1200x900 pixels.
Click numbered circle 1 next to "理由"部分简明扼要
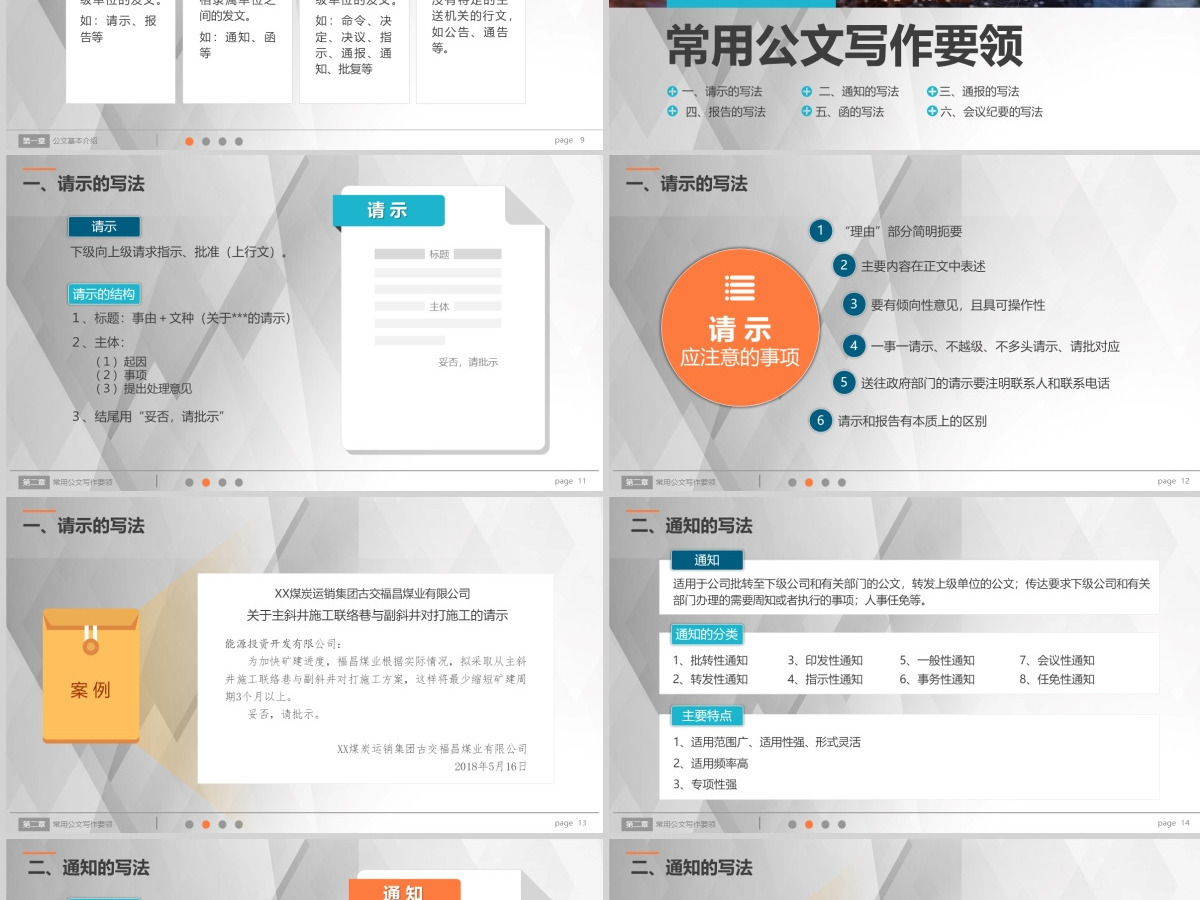pyautogui.click(x=820, y=231)
